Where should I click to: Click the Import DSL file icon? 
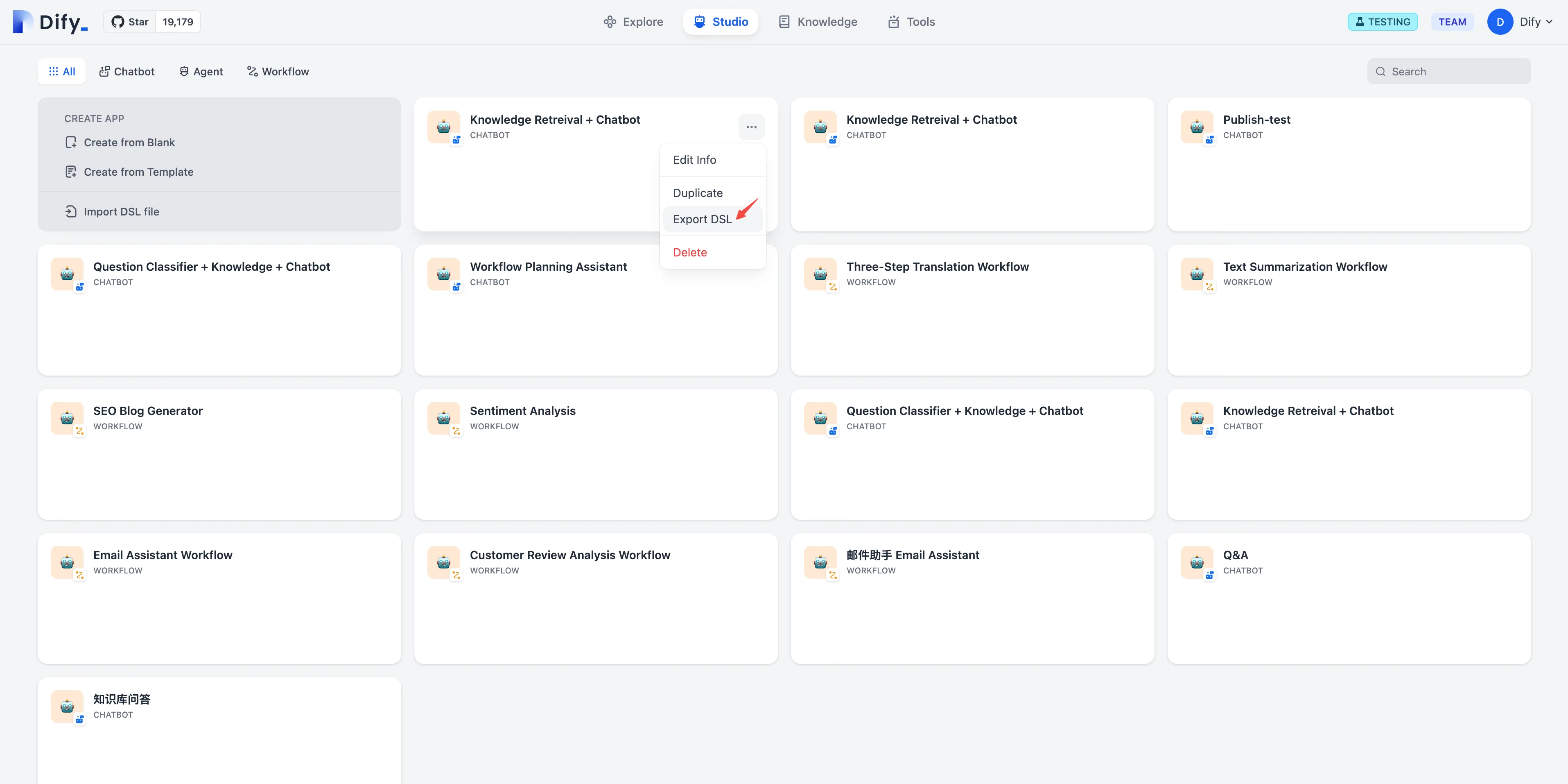click(x=70, y=211)
